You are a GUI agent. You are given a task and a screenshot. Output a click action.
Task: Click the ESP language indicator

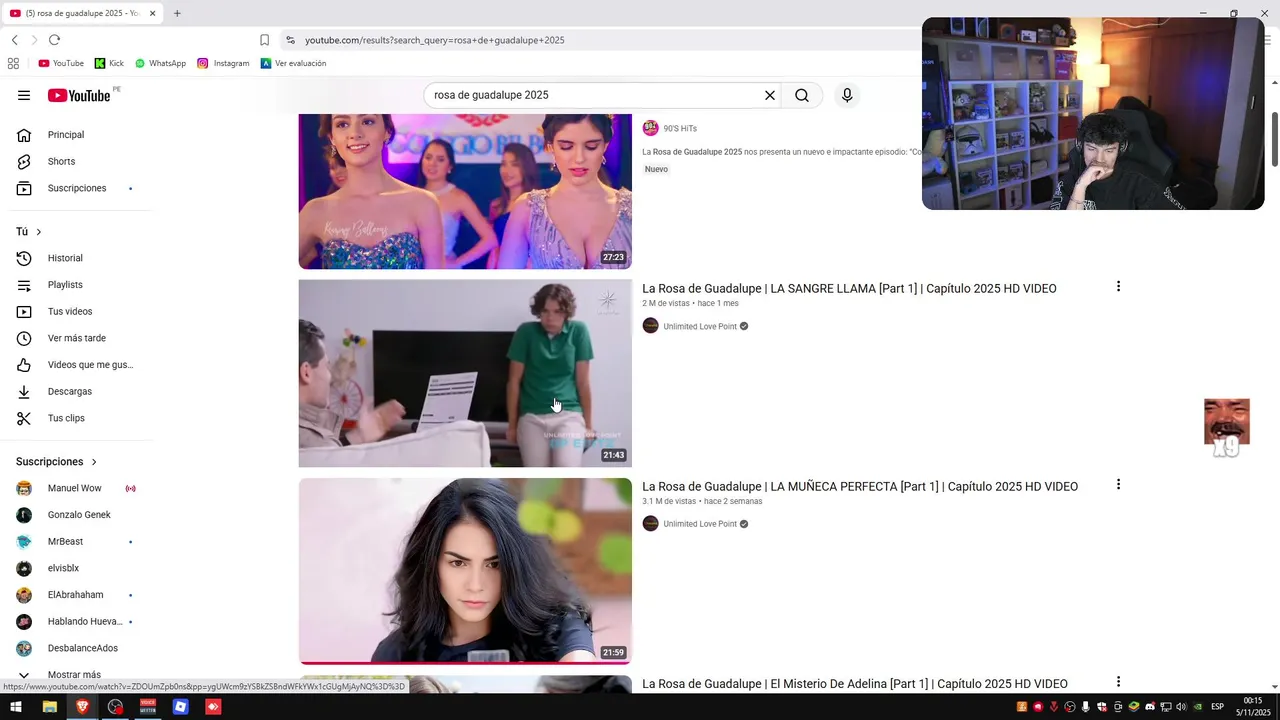(x=1217, y=707)
